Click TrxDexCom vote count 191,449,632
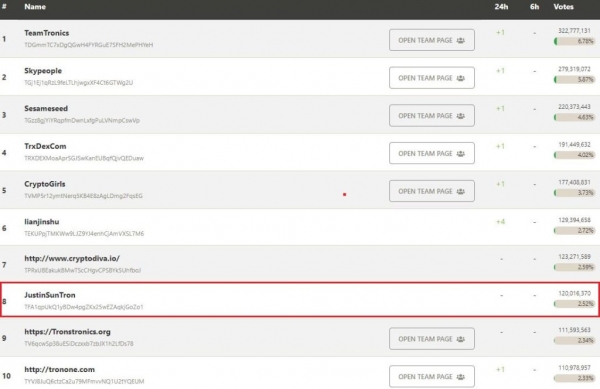Screen dimensions: 600x389 coord(574,145)
